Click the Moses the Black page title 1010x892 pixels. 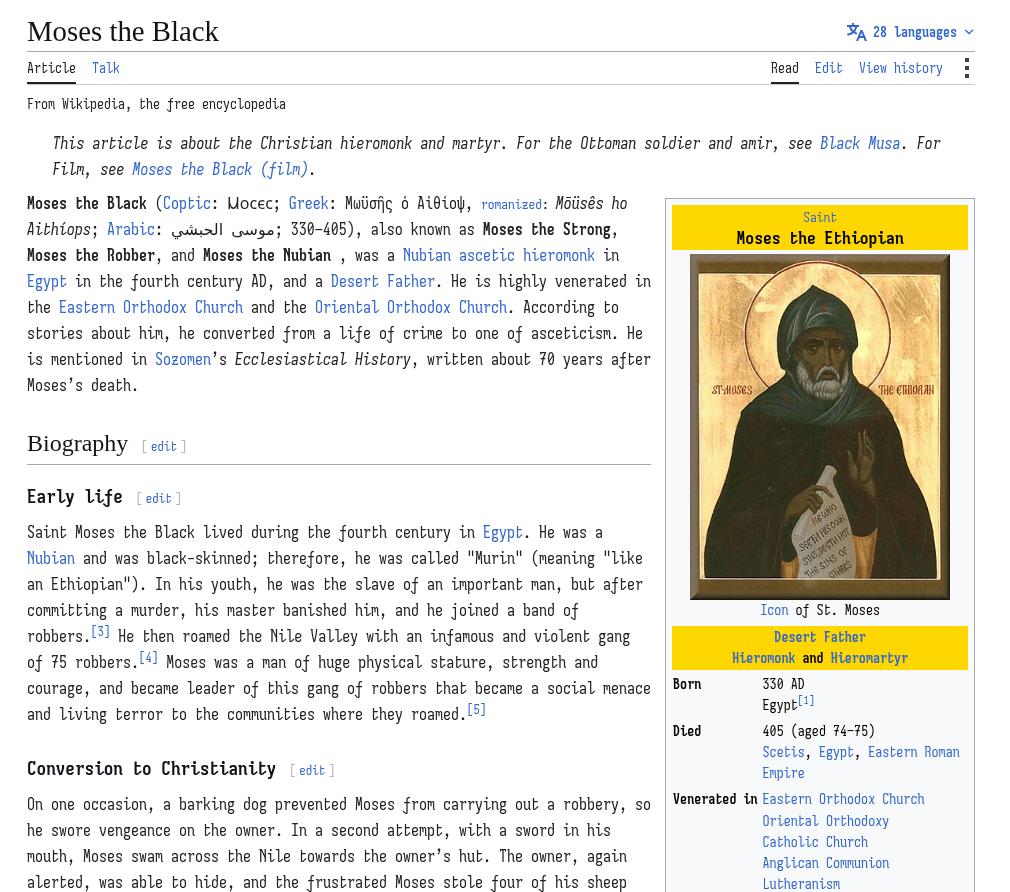123,32
